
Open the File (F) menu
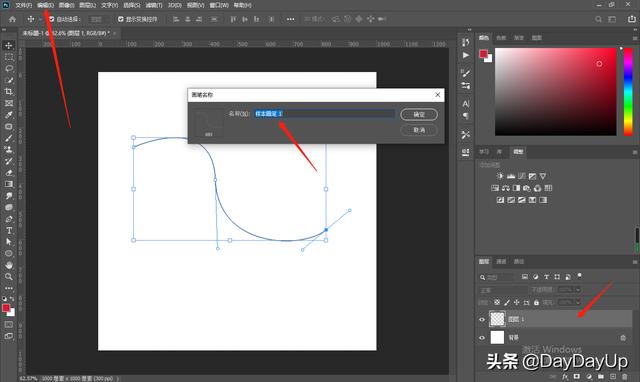coord(23,5)
